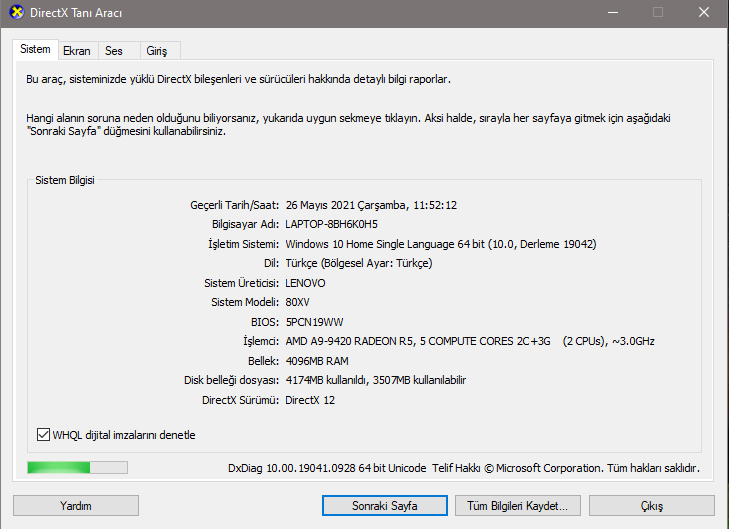Screen dimensions: 729x529
Task: Click the DirectX 12 version value
Action: coord(310,400)
